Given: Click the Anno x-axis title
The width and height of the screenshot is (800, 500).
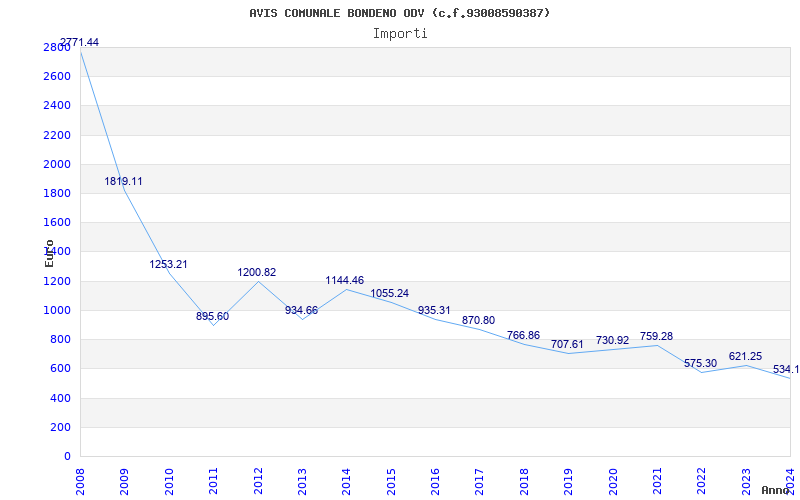Looking at the screenshot, I should tap(775, 490).
